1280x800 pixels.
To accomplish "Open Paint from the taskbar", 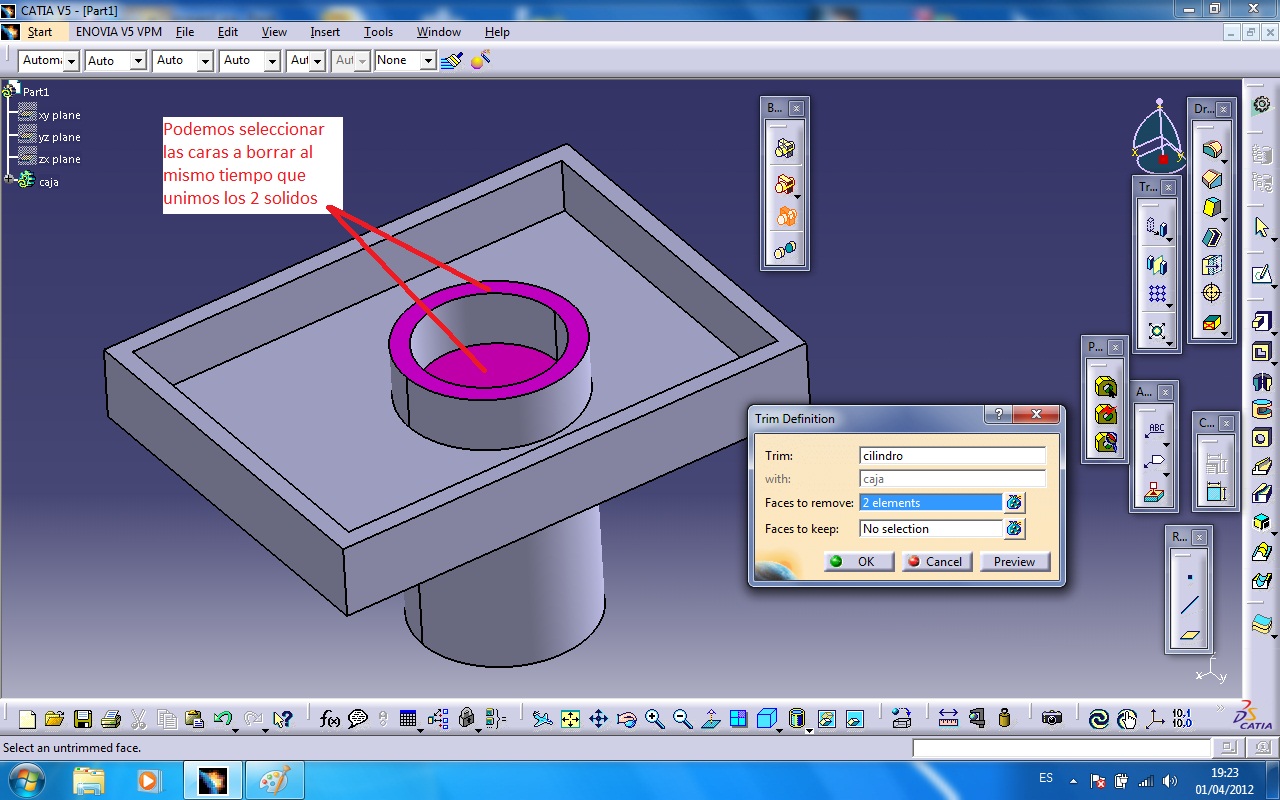I will 273,780.
